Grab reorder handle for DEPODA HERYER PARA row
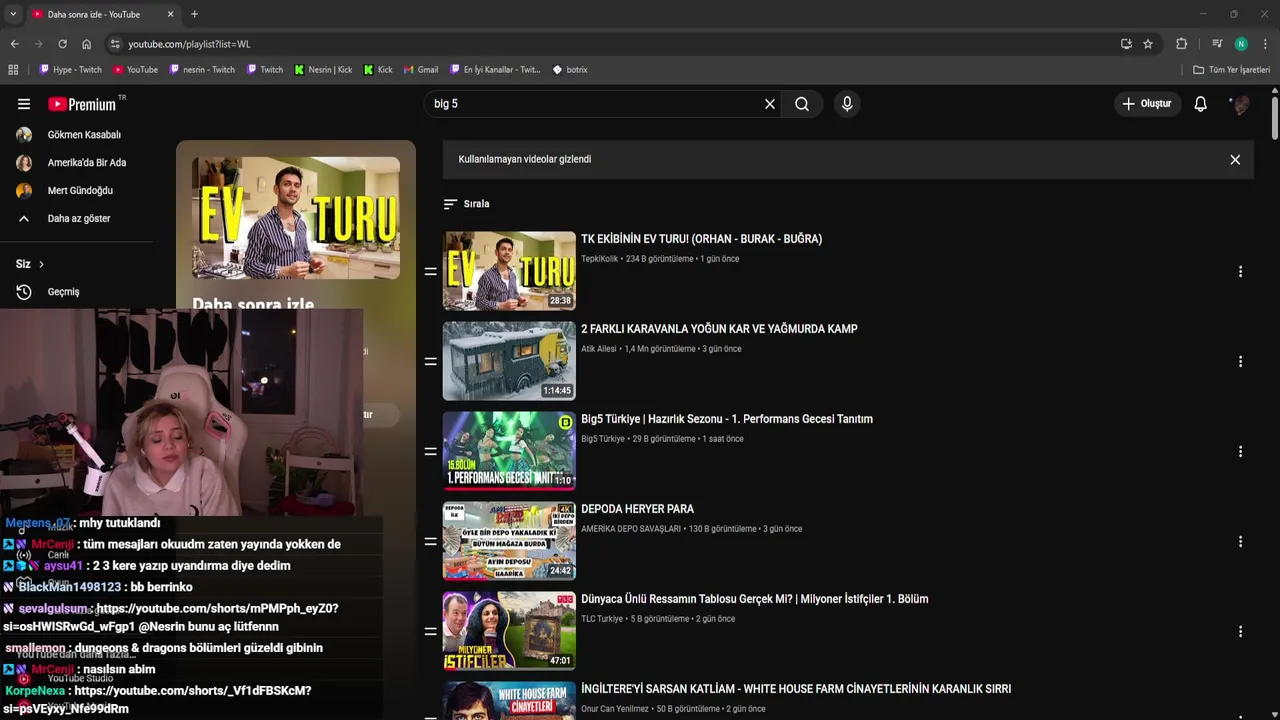This screenshot has width=1280, height=720. [x=431, y=541]
